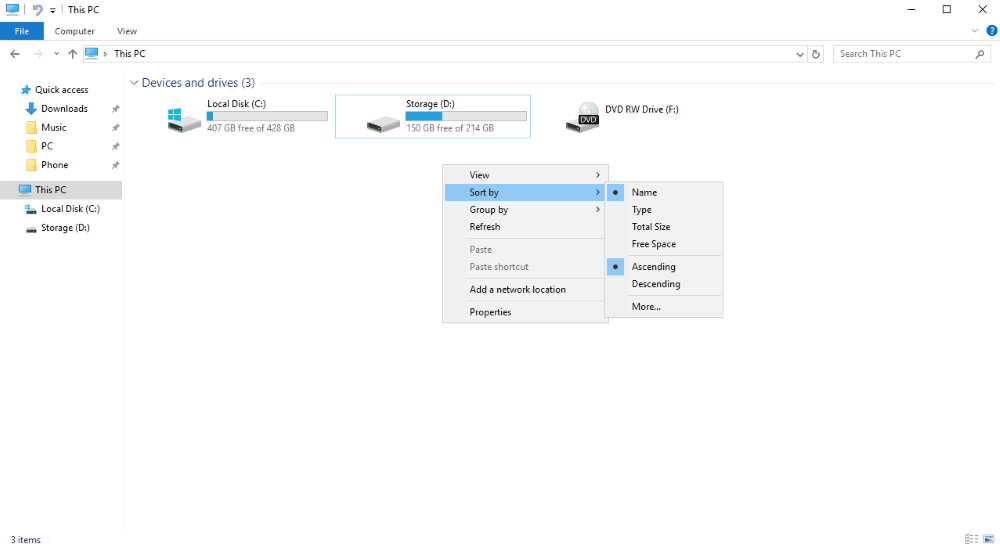Select Local Disk (C:) in navigation pane

(70, 209)
